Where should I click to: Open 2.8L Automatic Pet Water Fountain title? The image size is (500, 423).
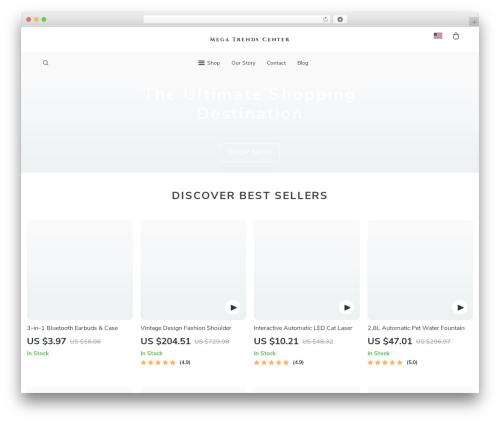(416, 328)
